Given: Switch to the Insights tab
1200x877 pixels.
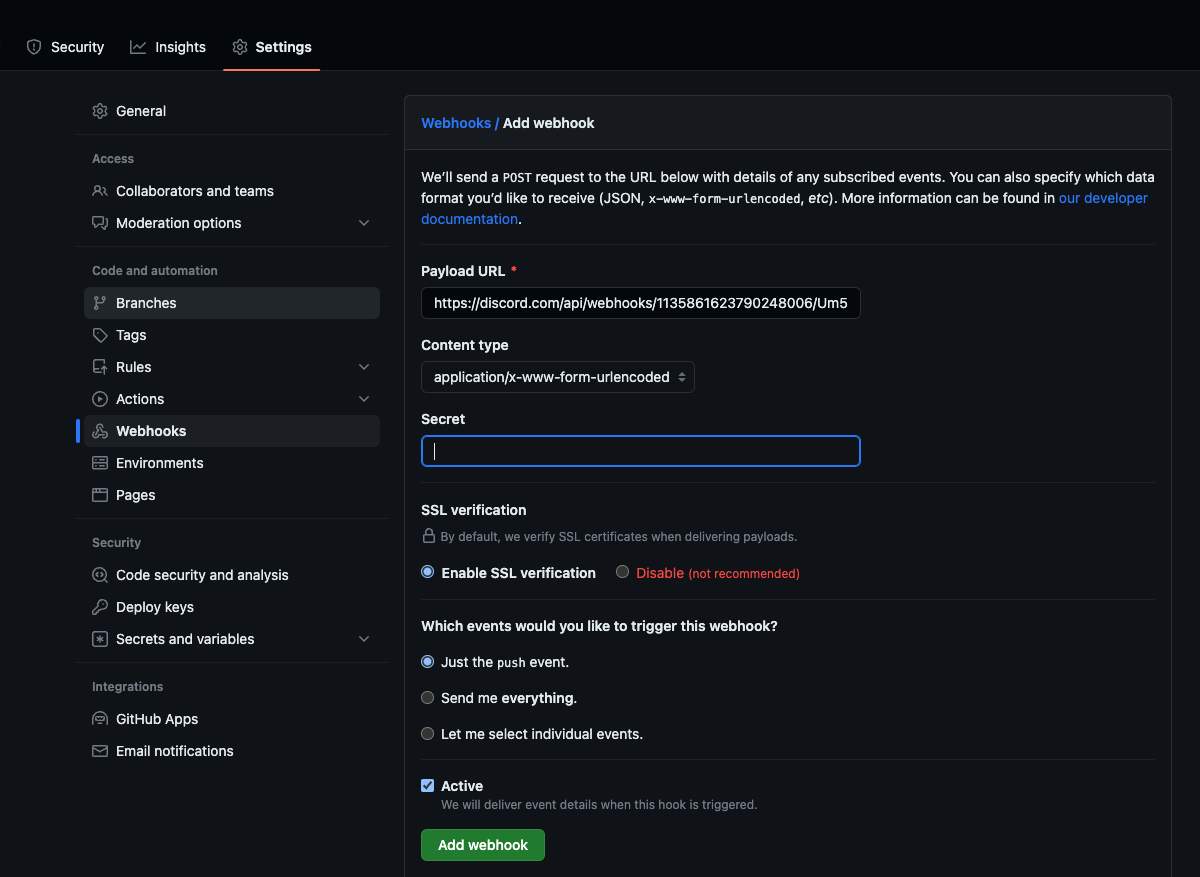Looking at the screenshot, I should click(168, 47).
